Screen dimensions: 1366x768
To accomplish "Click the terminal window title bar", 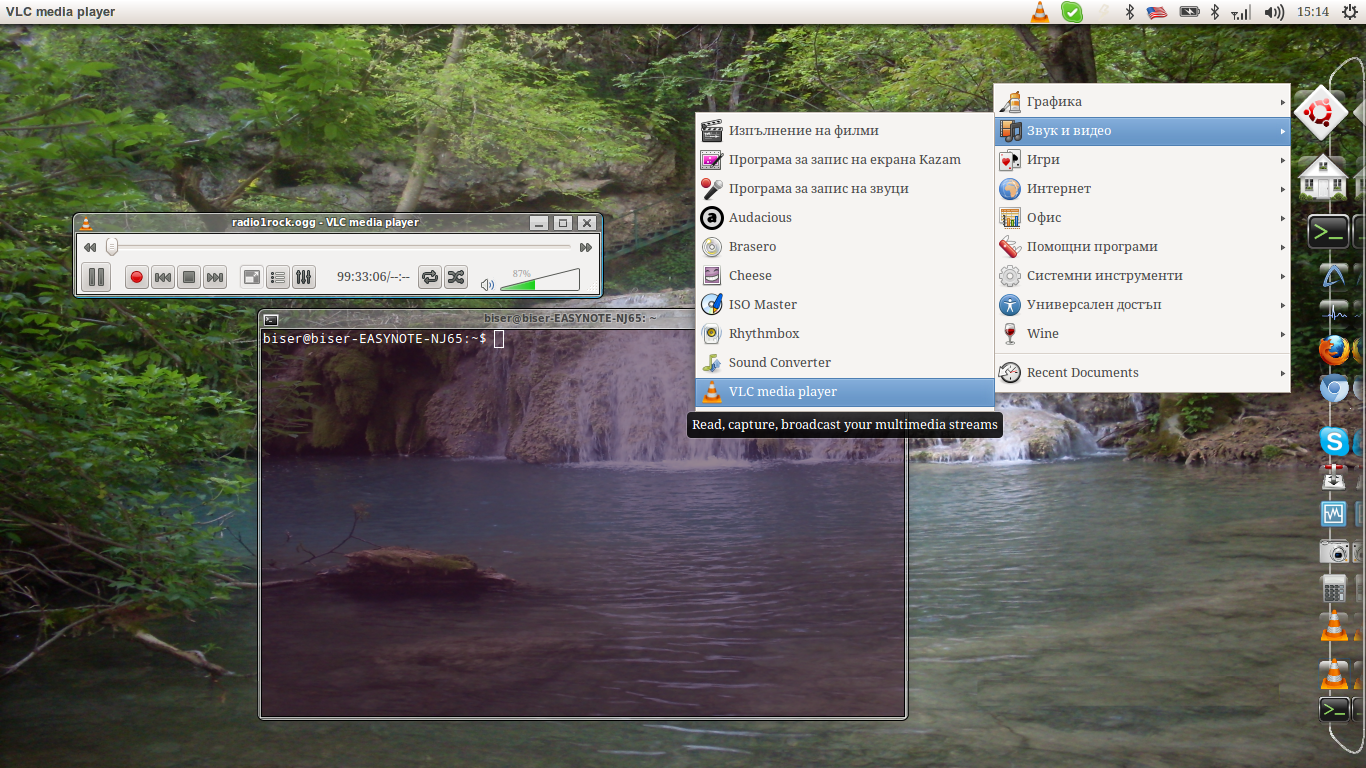I will coord(583,319).
